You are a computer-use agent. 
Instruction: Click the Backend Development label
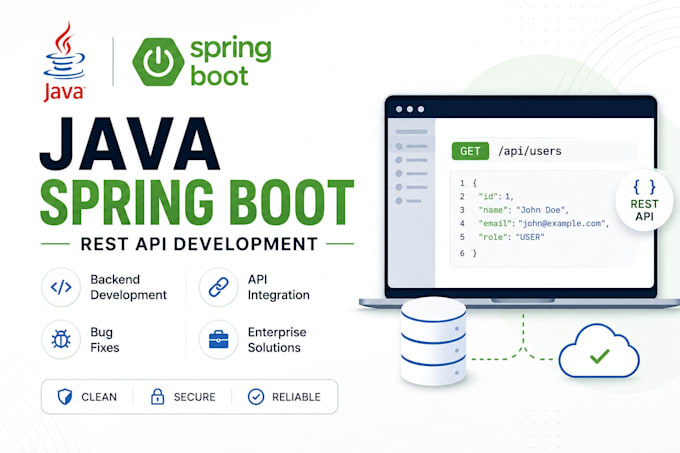tap(128, 287)
